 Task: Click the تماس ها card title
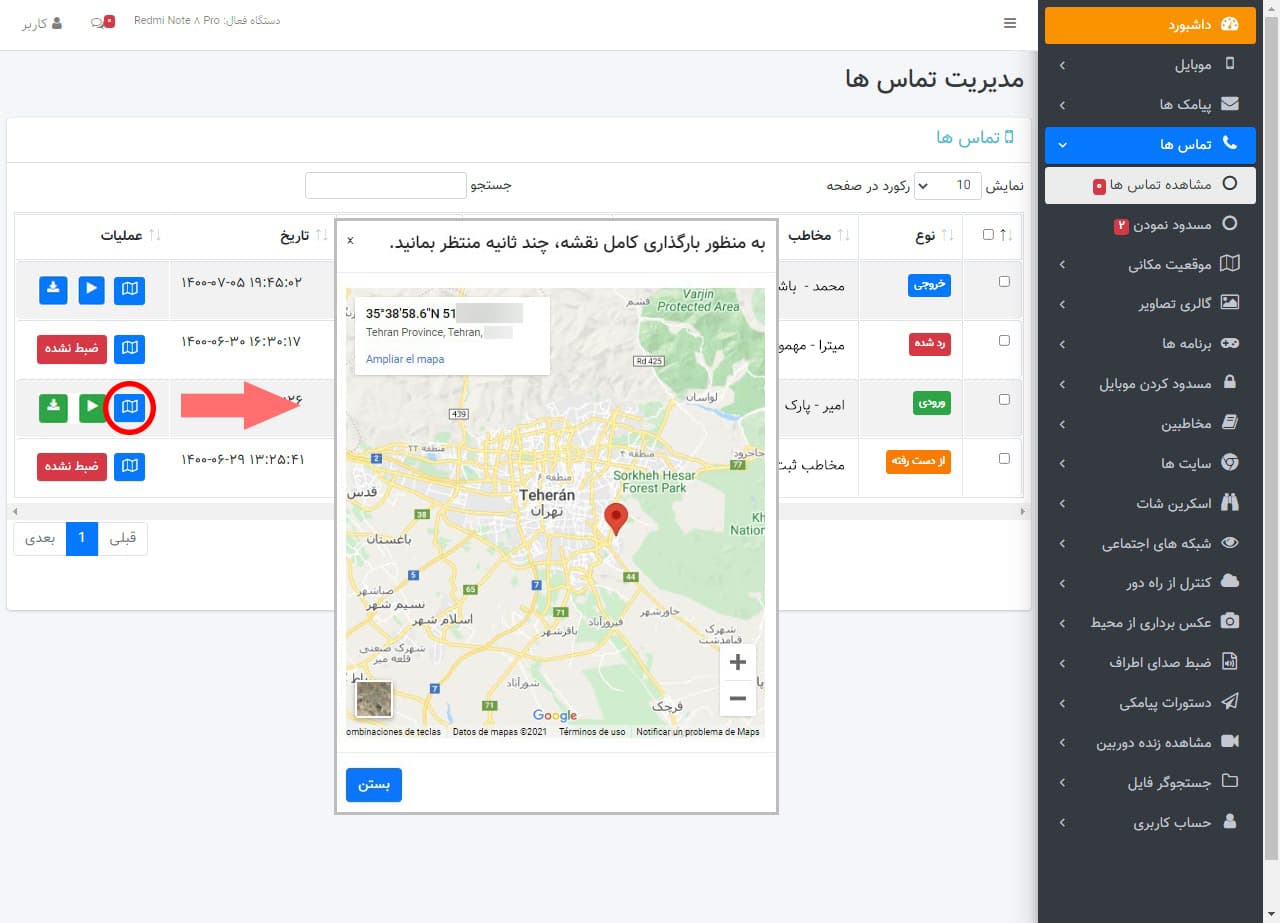coord(975,136)
